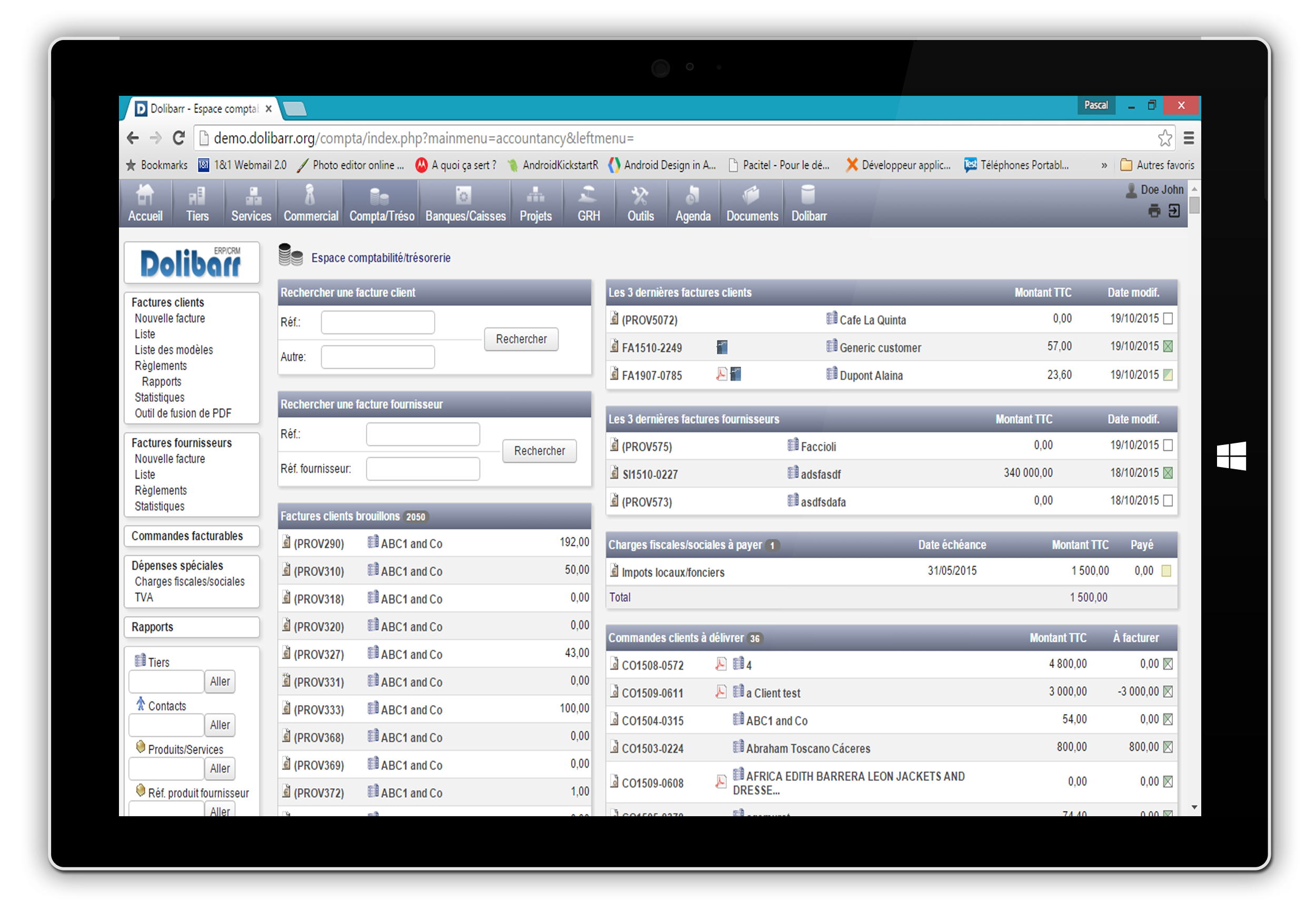Click the status box on the (PROV5072) row
This screenshot has height=921, width=1316.
coord(1168,319)
